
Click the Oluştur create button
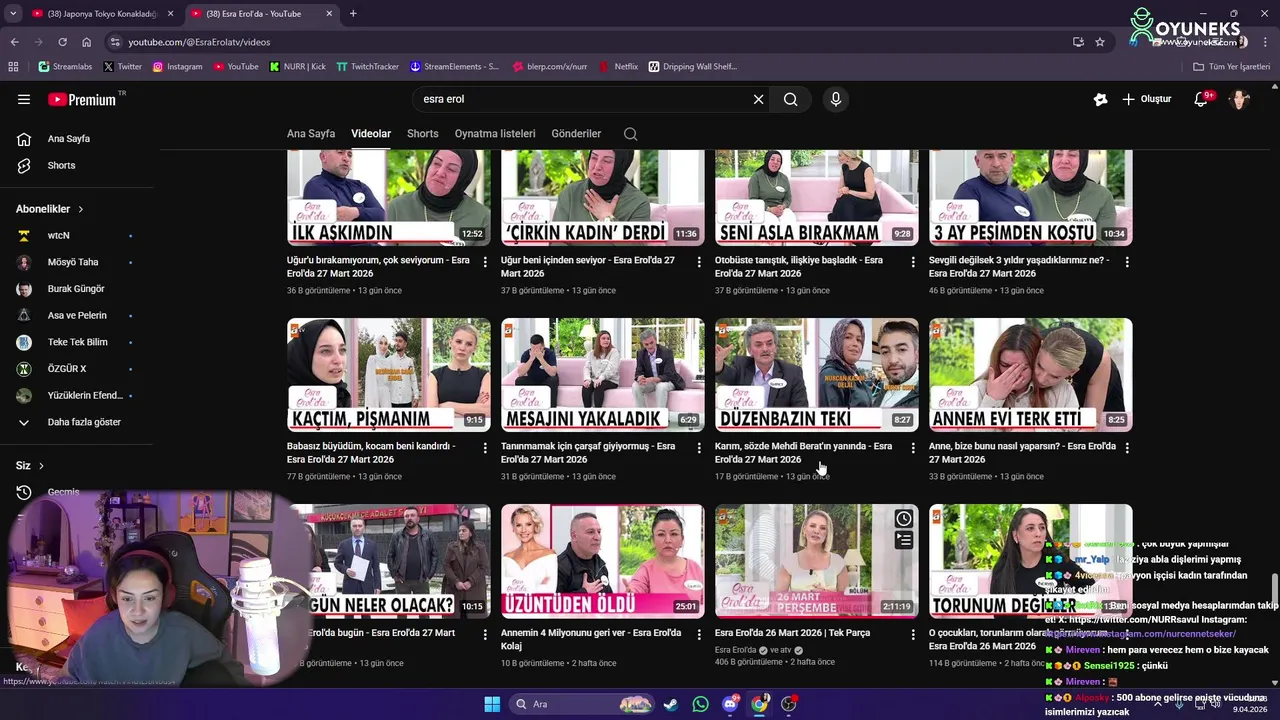pyautogui.click(x=1146, y=99)
